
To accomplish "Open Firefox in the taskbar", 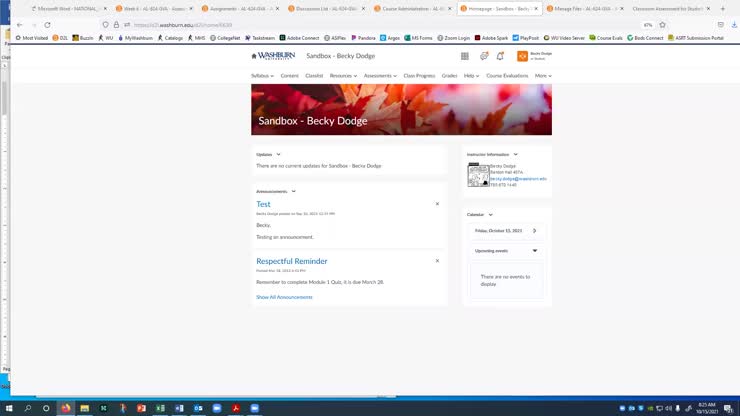I will (x=66, y=408).
